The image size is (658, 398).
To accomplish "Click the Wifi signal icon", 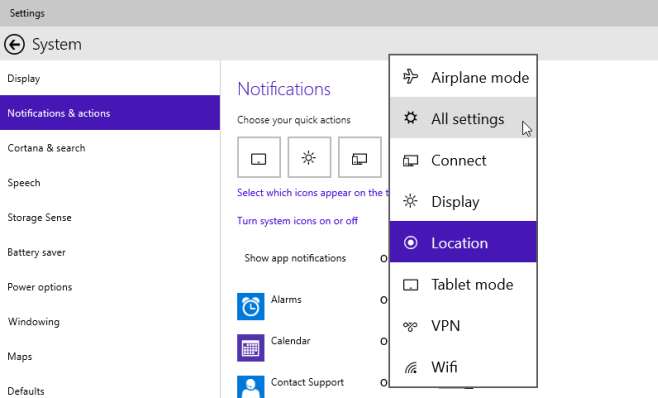I will (411, 367).
